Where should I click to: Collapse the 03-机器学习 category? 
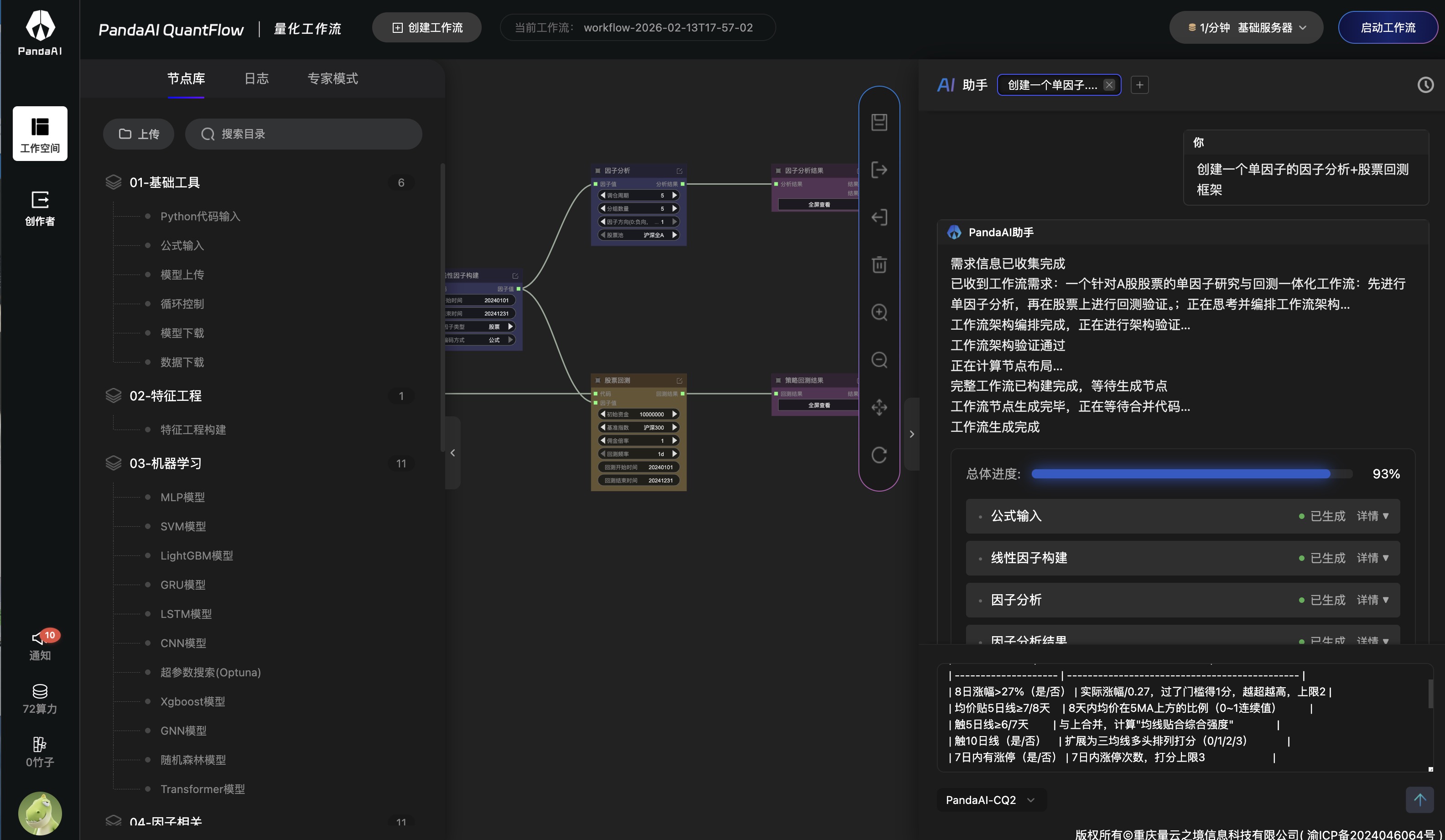click(259, 463)
